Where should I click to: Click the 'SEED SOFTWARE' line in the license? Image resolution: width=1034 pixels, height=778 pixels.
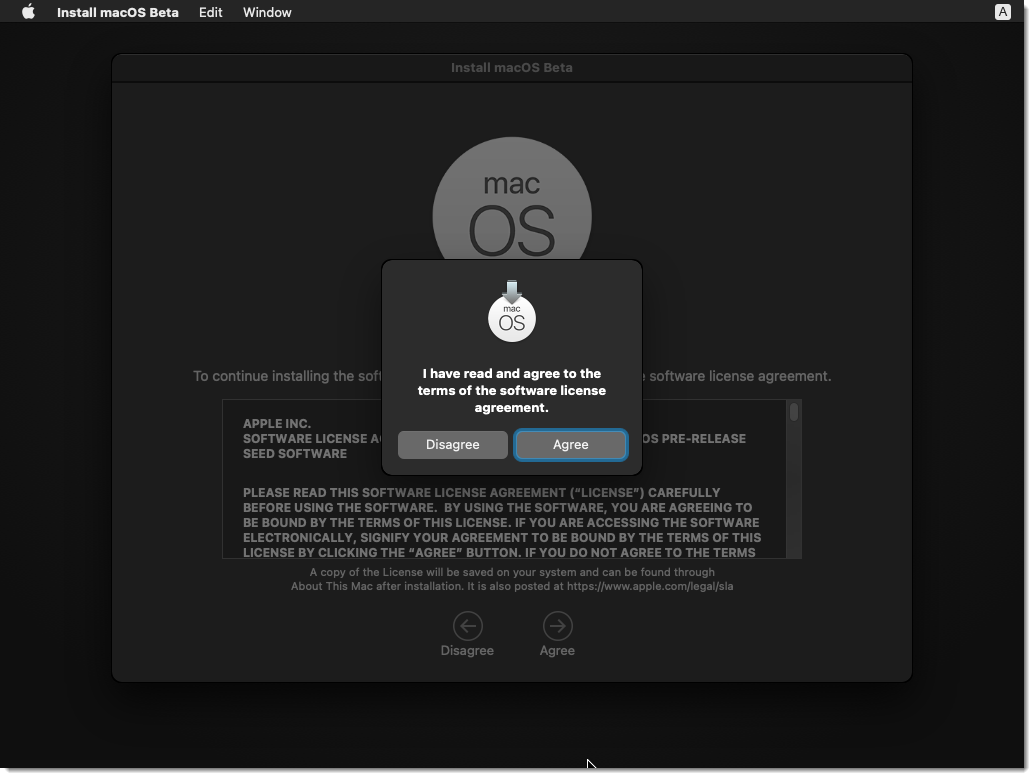click(x=295, y=454)
